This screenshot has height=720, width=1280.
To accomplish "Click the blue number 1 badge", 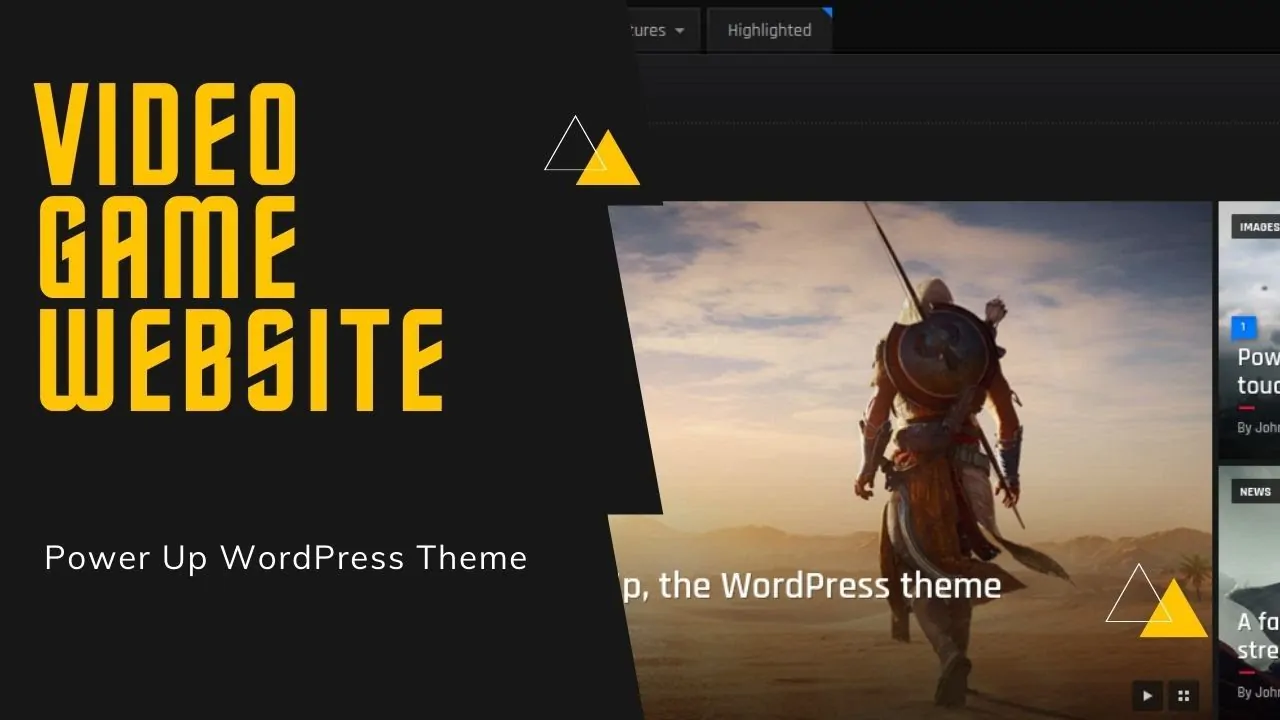I will 1243,327.
